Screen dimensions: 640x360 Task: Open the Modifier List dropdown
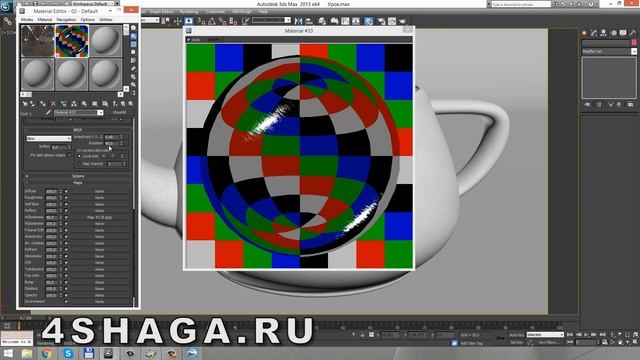coord(609,51)
